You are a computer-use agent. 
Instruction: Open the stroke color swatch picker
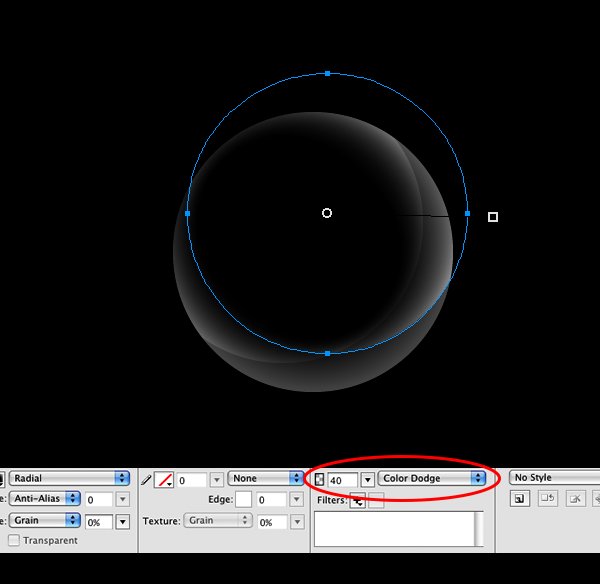pyautogui.click(x=164, y=480)
